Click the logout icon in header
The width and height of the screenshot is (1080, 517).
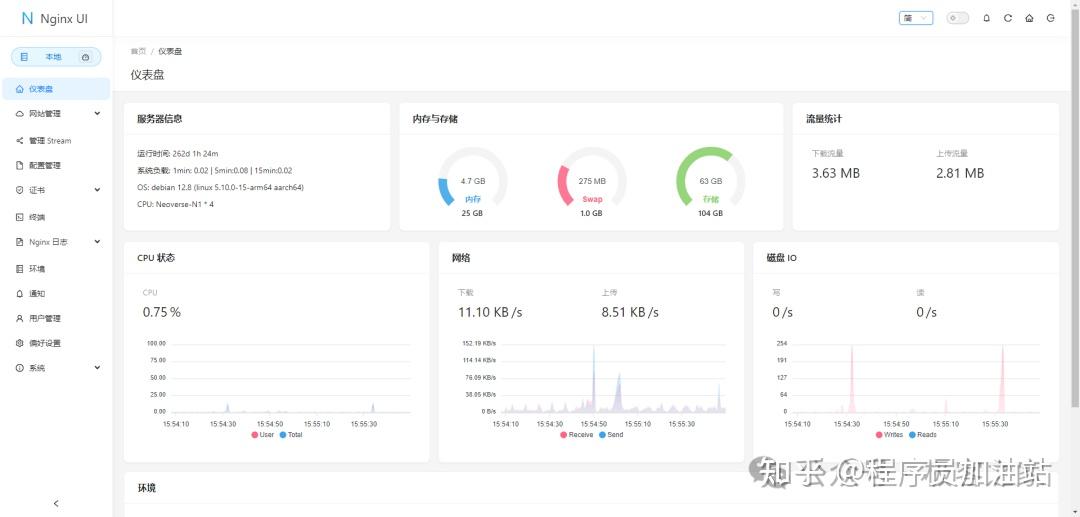(x=1050, y=19)
